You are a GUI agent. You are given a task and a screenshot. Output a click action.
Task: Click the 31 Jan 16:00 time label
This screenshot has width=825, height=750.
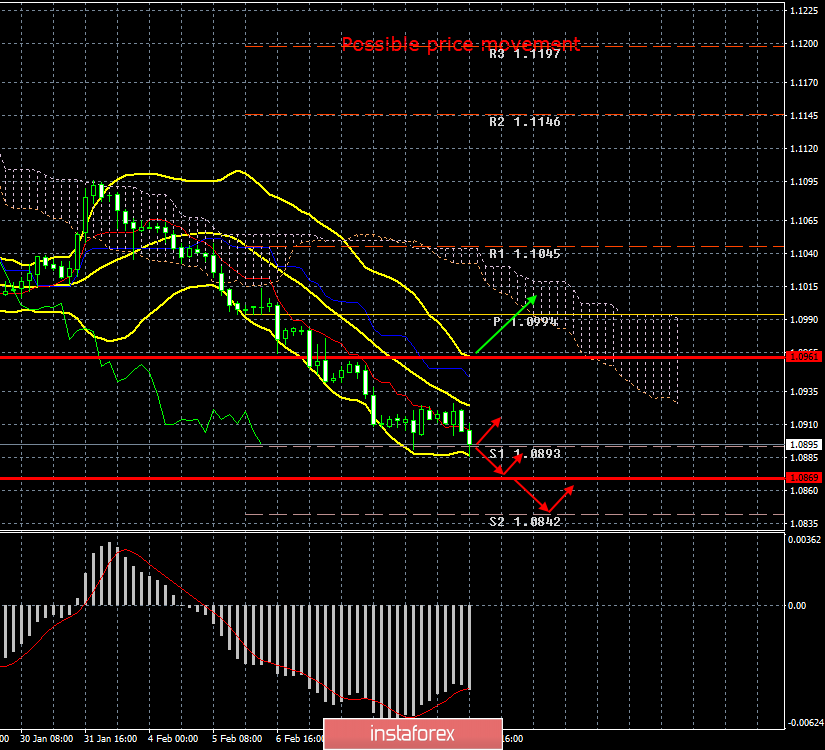tap(110, 739)
